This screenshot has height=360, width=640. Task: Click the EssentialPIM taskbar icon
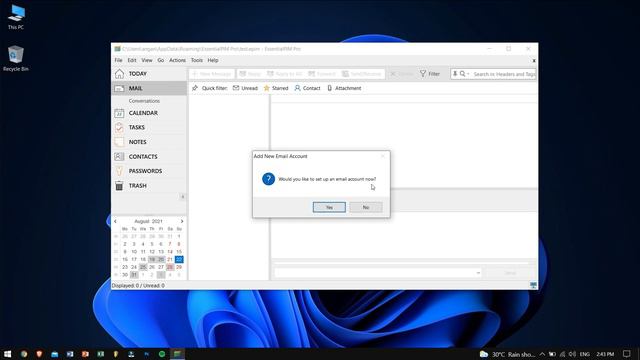(x=178, y=354)
